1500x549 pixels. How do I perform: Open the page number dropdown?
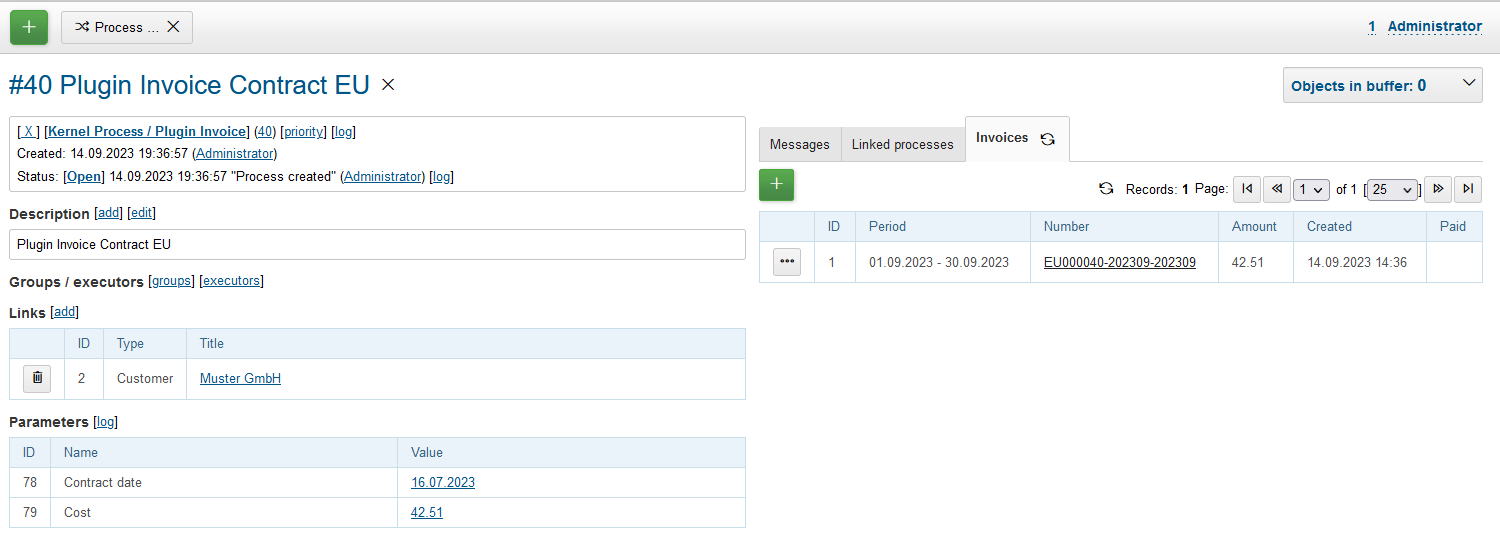(1310, 189)
